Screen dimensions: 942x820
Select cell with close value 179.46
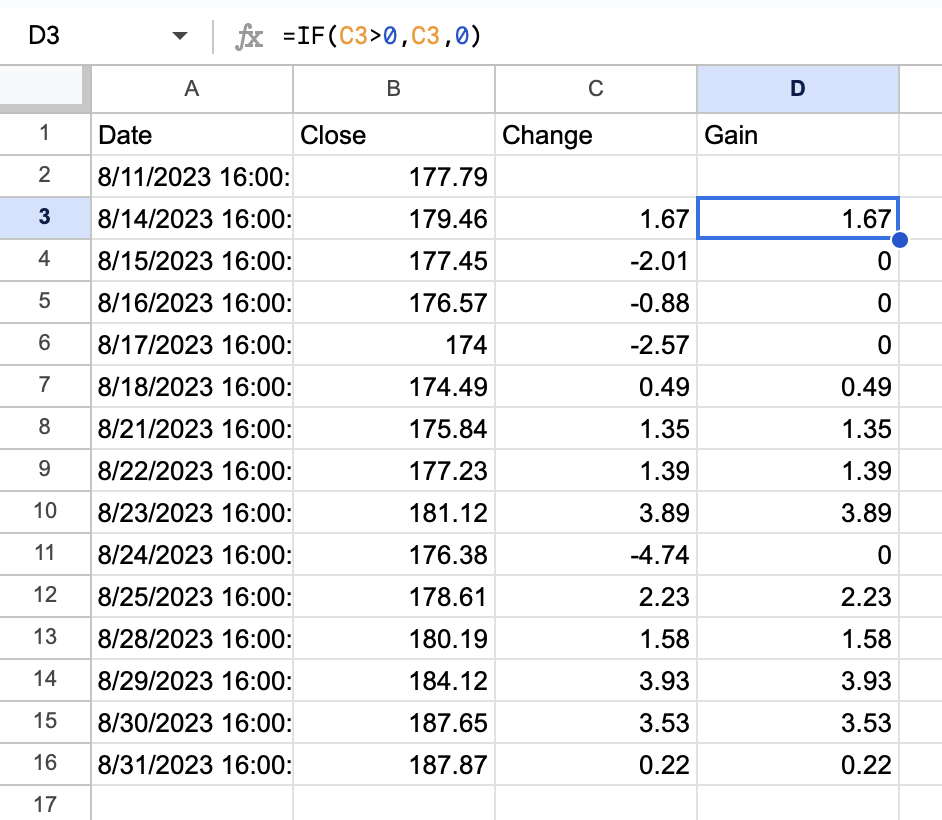click(x=394, y=219)
